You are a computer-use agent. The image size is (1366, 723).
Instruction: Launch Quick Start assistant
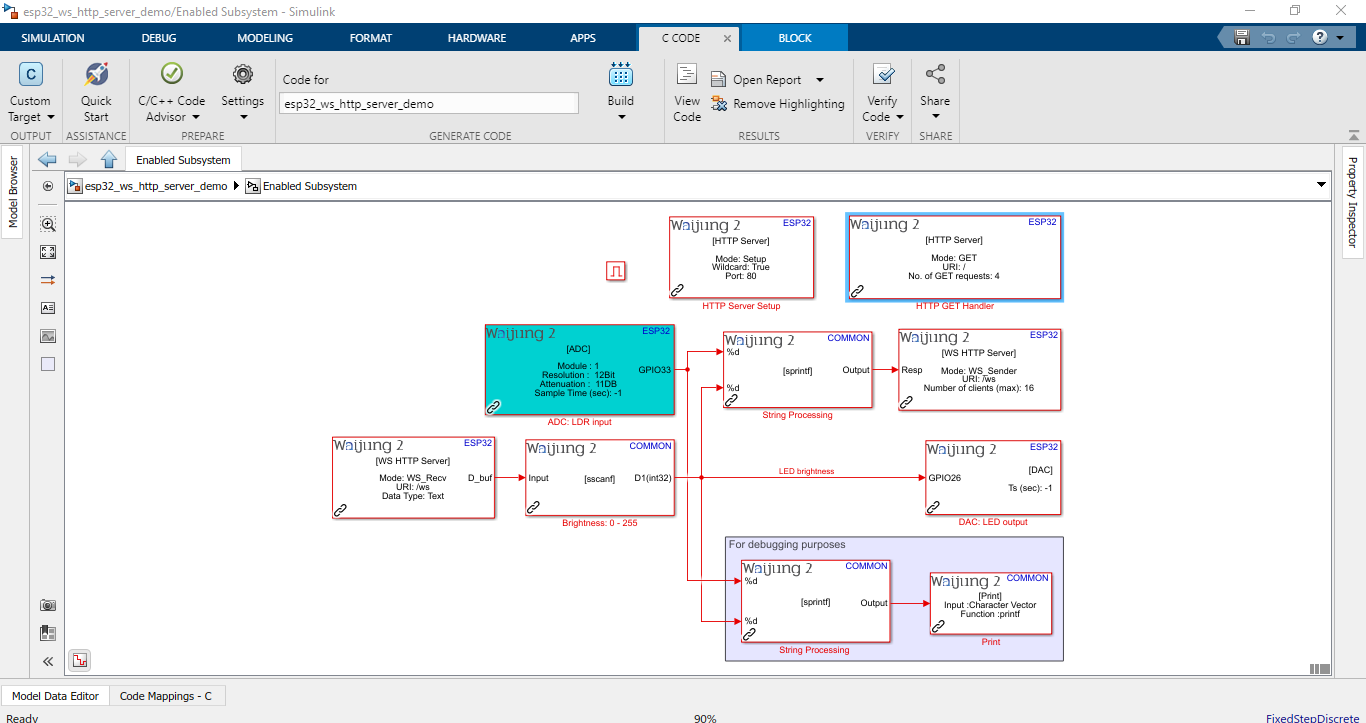(96, 92)
